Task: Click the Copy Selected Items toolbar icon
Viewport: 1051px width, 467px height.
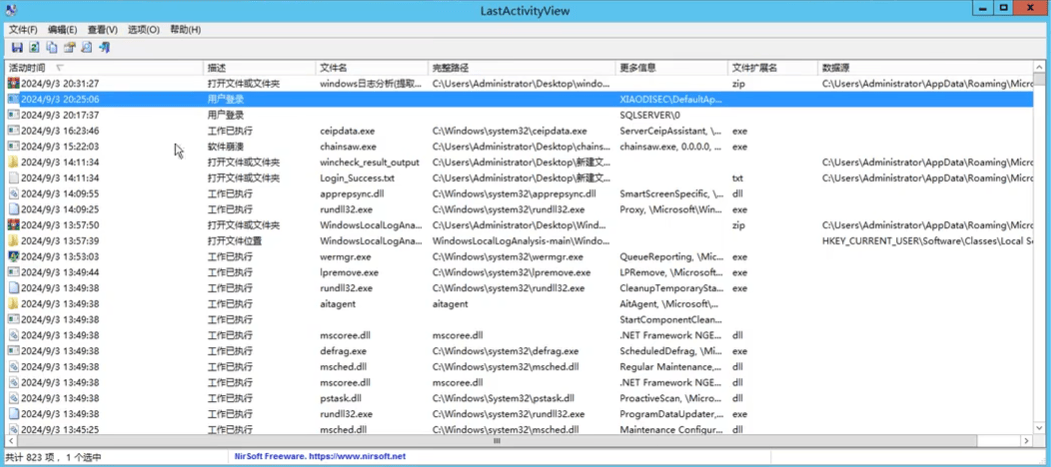Action: coord(52,47)
